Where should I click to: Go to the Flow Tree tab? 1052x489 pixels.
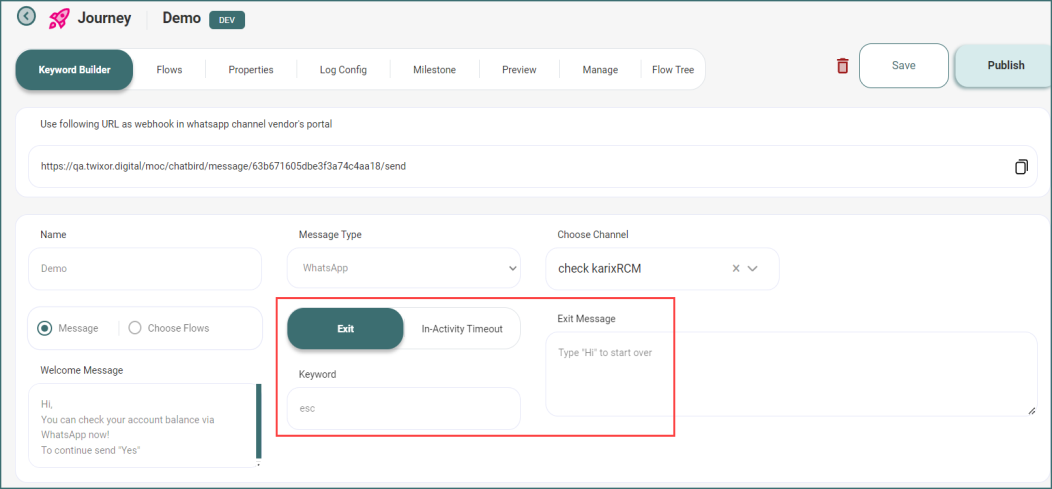point(672,70)
